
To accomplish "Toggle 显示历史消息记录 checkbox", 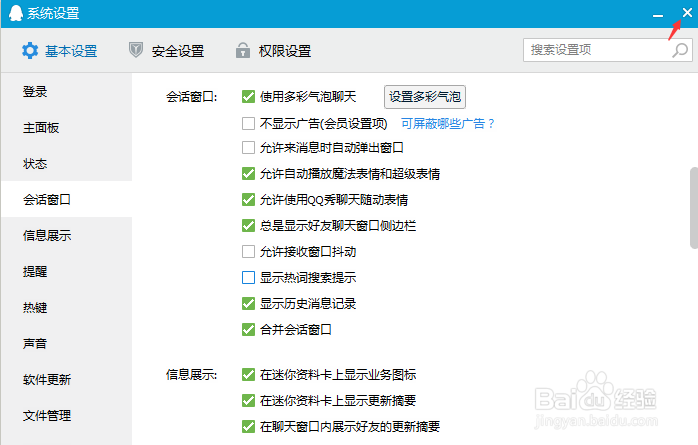I will (x=248, y=303).
